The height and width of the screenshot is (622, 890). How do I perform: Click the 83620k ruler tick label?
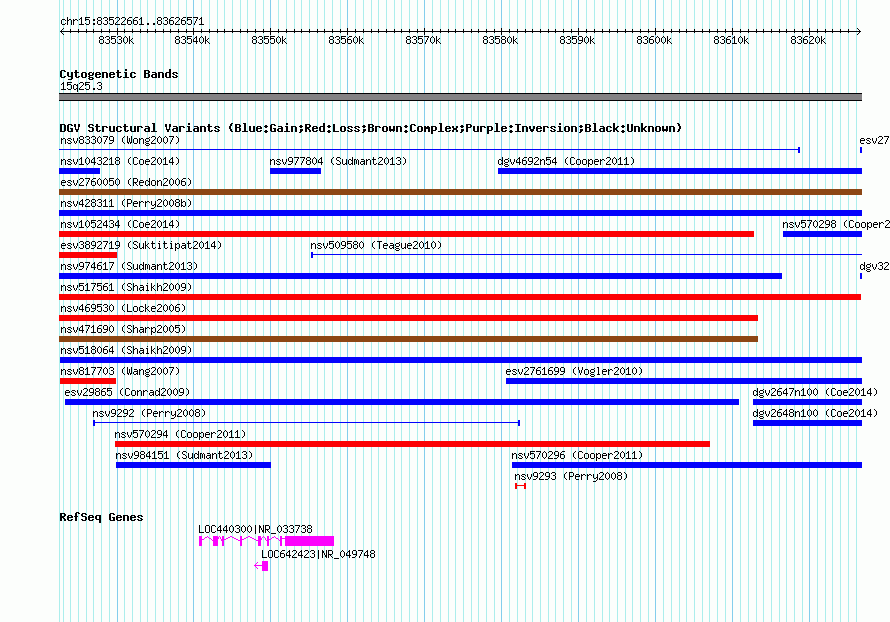pyautogui.click(x=808, y=40)
